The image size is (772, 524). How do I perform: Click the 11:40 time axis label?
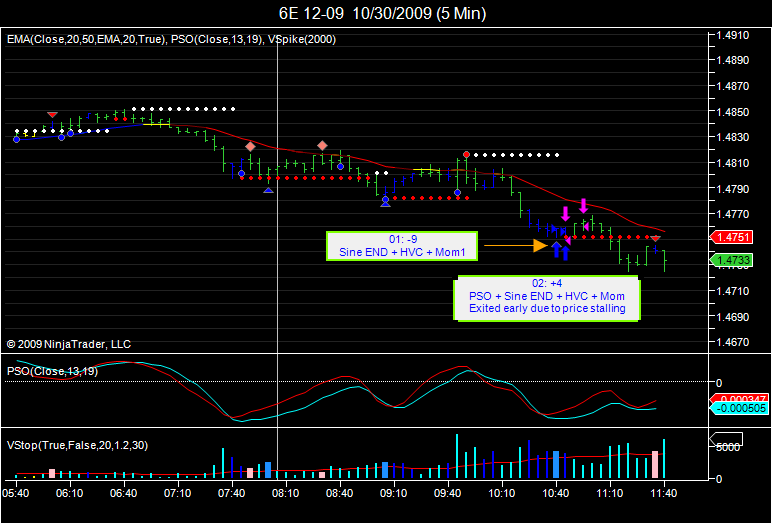coord(664,492)
